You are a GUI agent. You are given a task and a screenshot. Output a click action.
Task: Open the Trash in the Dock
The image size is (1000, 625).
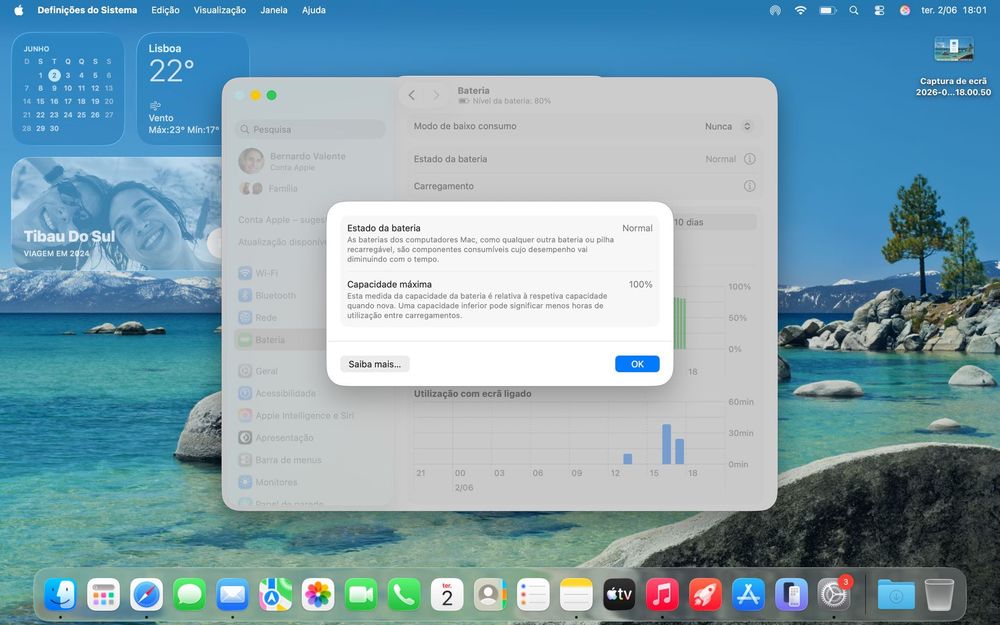(939, 595)
